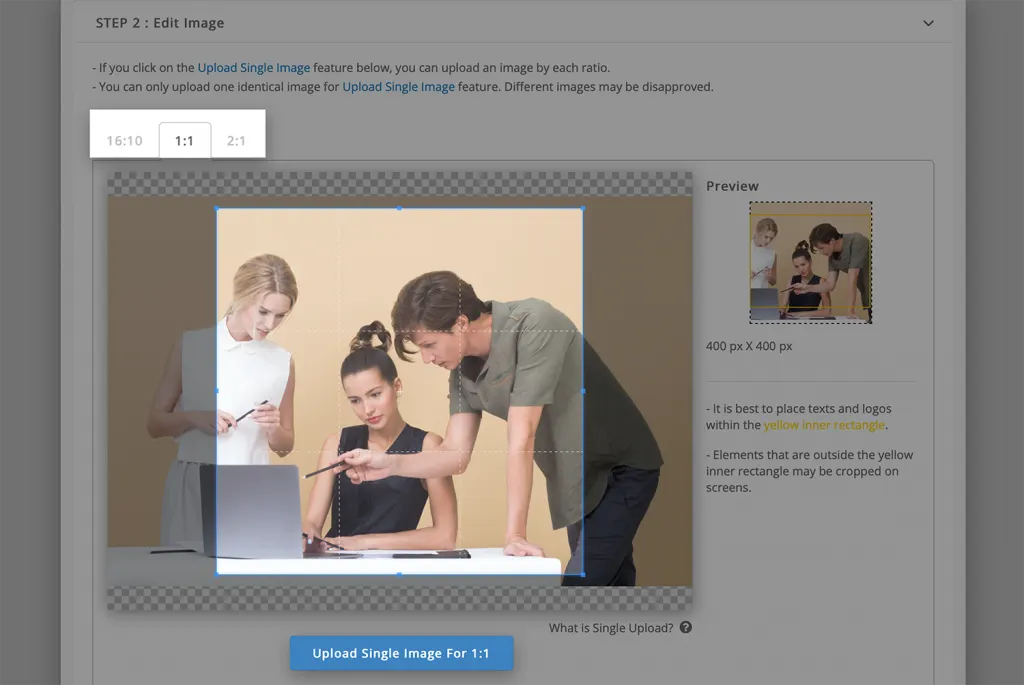Click the bottom-left crop corner handle
Image resolution: width=1024 pixels, height=685 pixels.
(x=217, y=574)
